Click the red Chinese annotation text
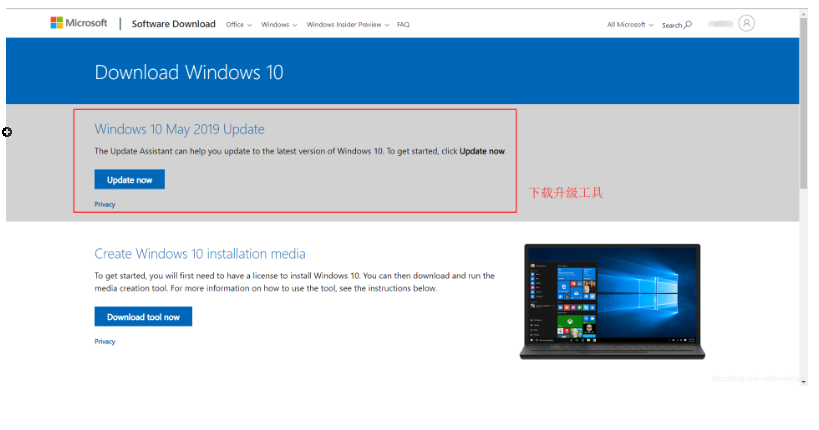 point(565,192)
